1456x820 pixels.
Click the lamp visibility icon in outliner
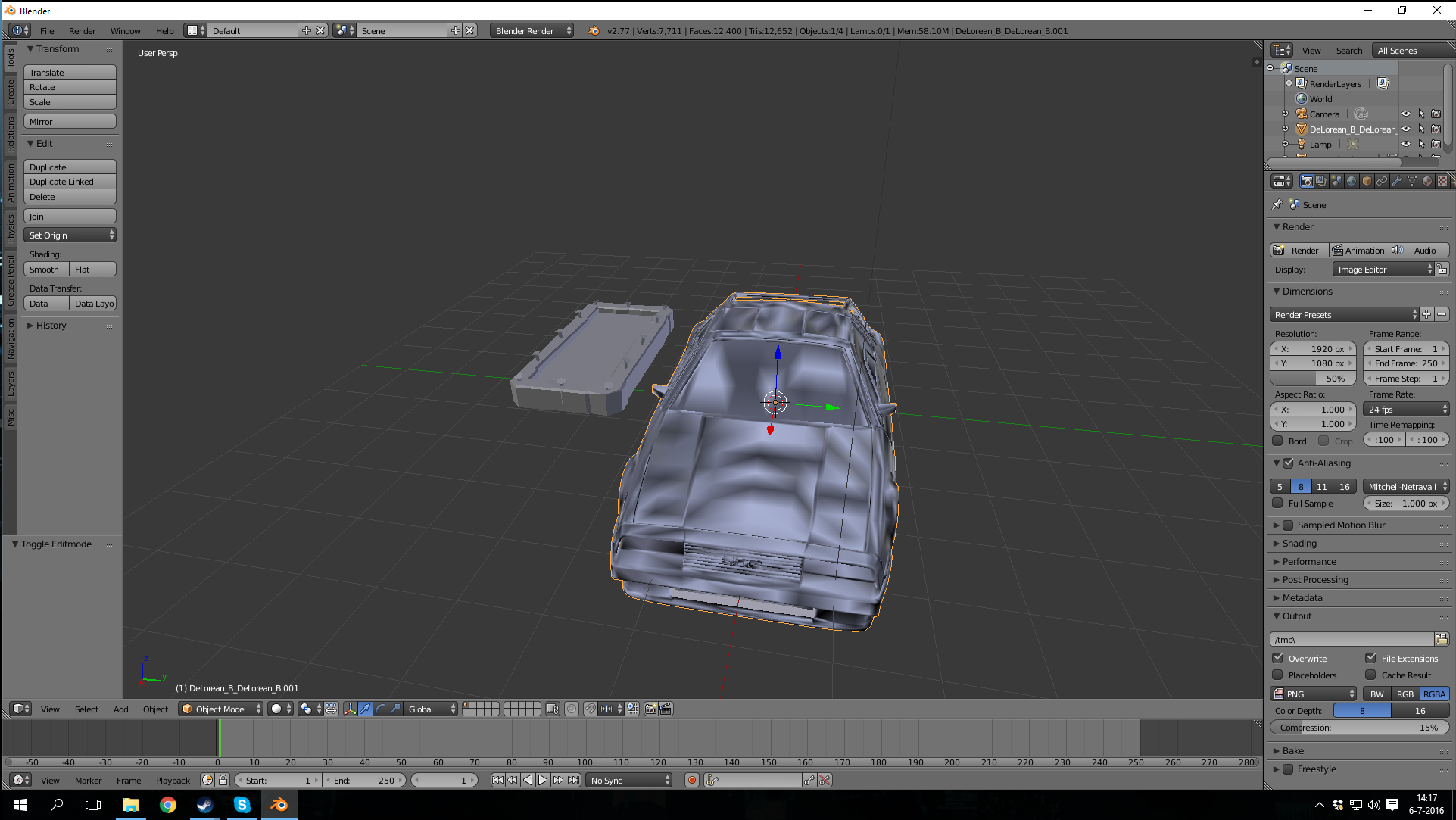[1405, 143]
